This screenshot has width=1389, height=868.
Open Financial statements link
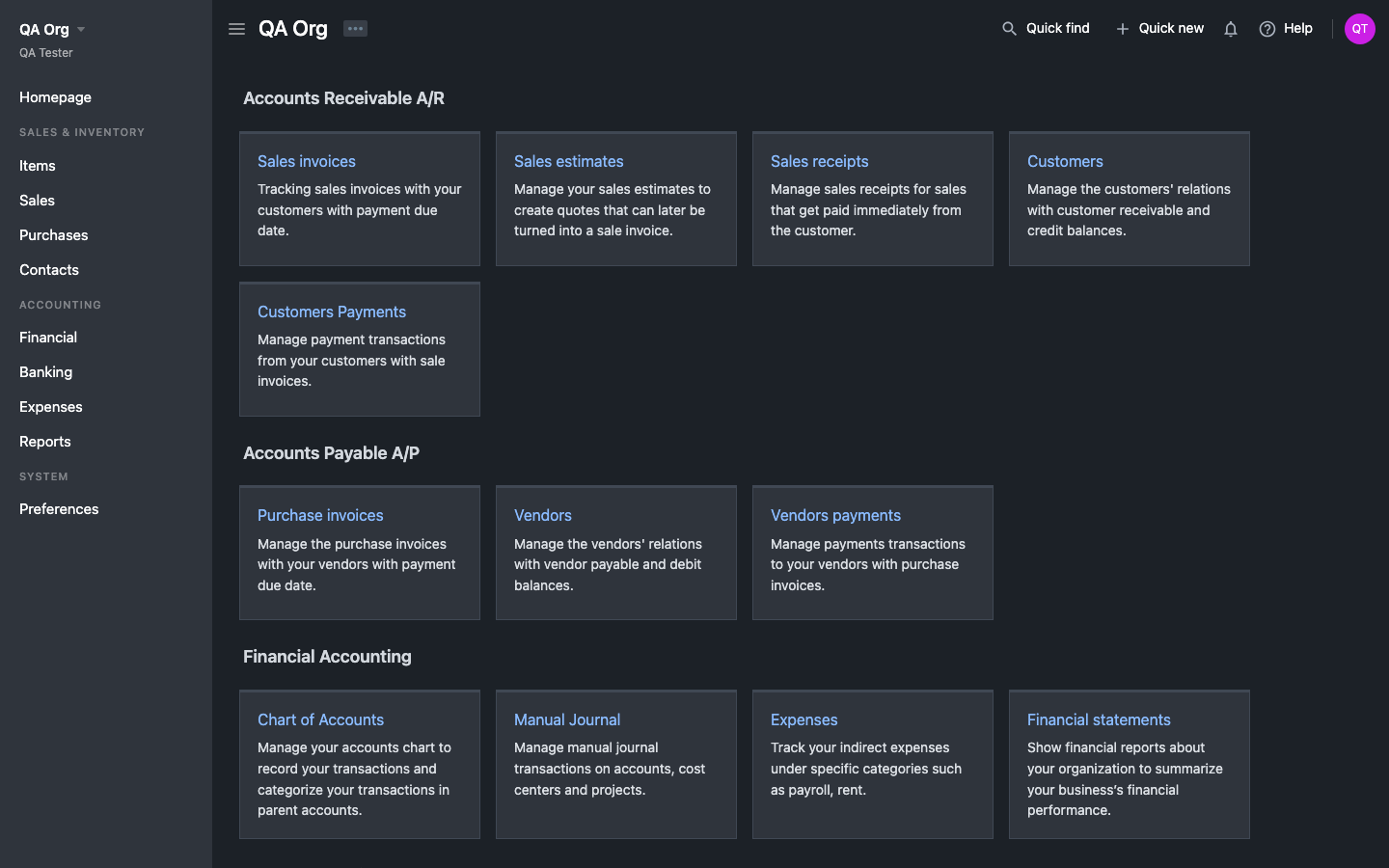tap(1099, 719)
